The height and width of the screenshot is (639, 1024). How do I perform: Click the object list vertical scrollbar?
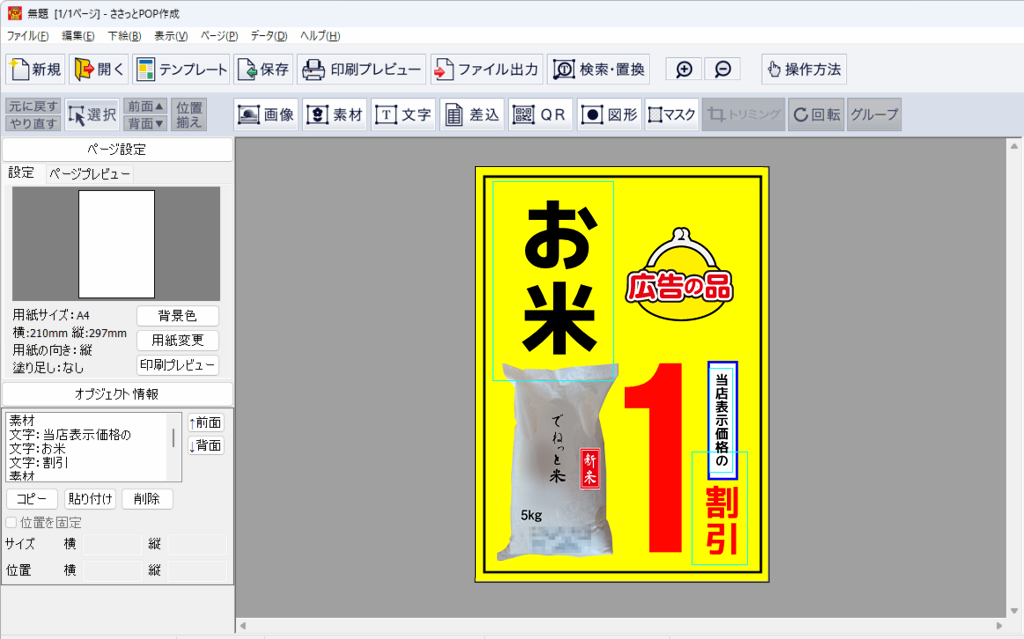pos(174,440)
